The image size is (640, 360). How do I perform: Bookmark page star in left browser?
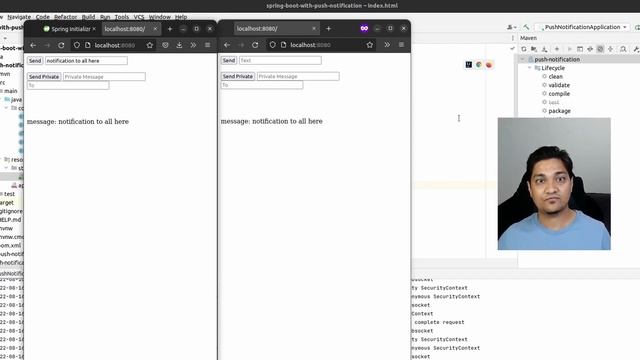[150, 45]
